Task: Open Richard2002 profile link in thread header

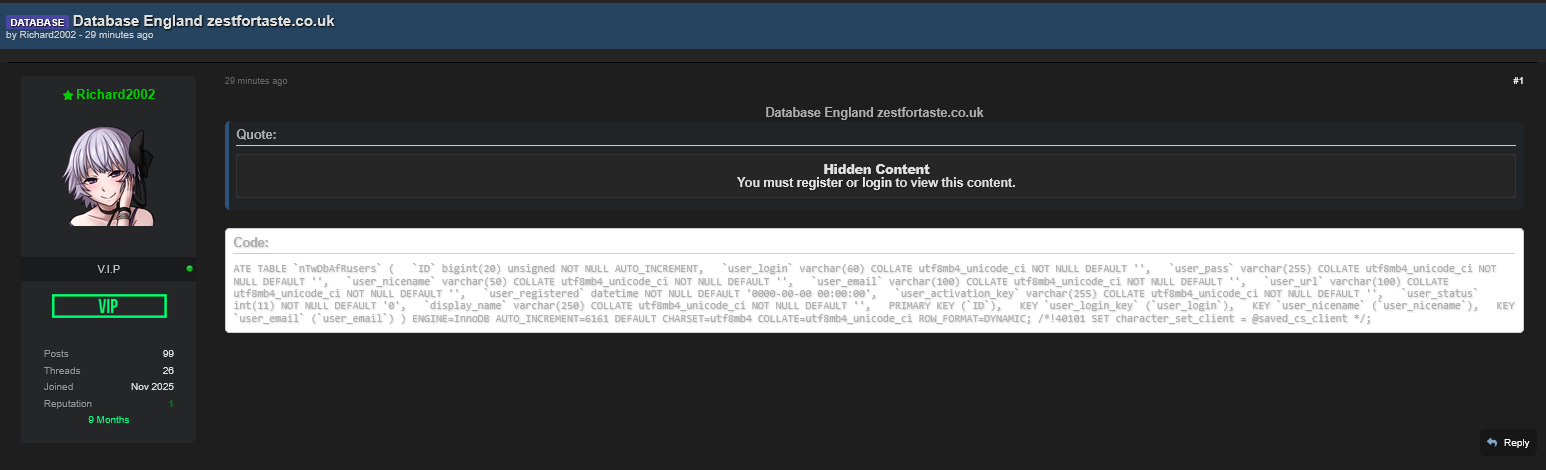Action: [x=50, y=35]
